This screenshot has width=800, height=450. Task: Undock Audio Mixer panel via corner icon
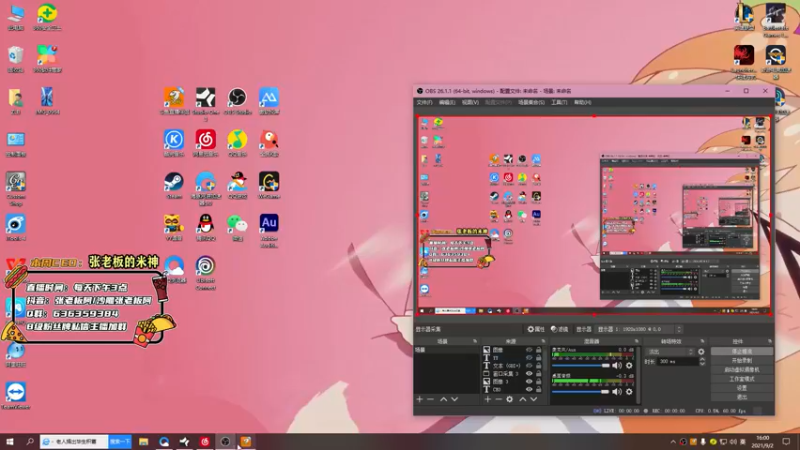tap(636, 341)
